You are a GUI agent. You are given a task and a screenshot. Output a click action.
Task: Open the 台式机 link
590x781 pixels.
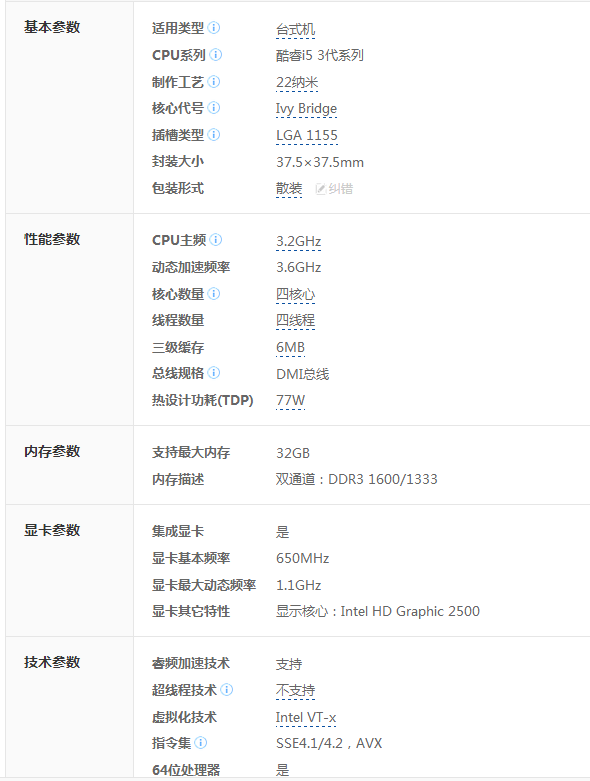(295, 29)
